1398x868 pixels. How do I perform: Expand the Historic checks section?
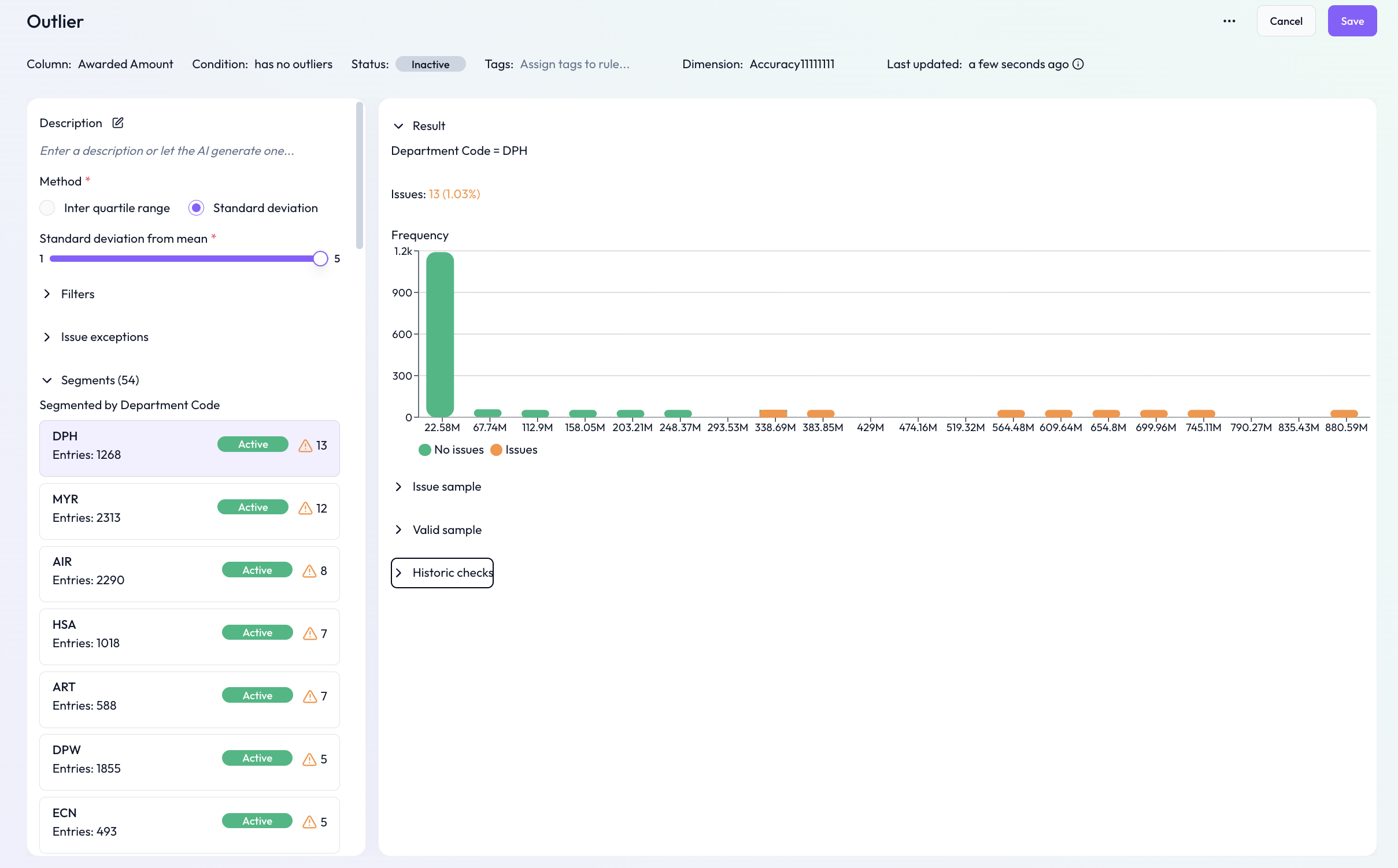(442, 573)
